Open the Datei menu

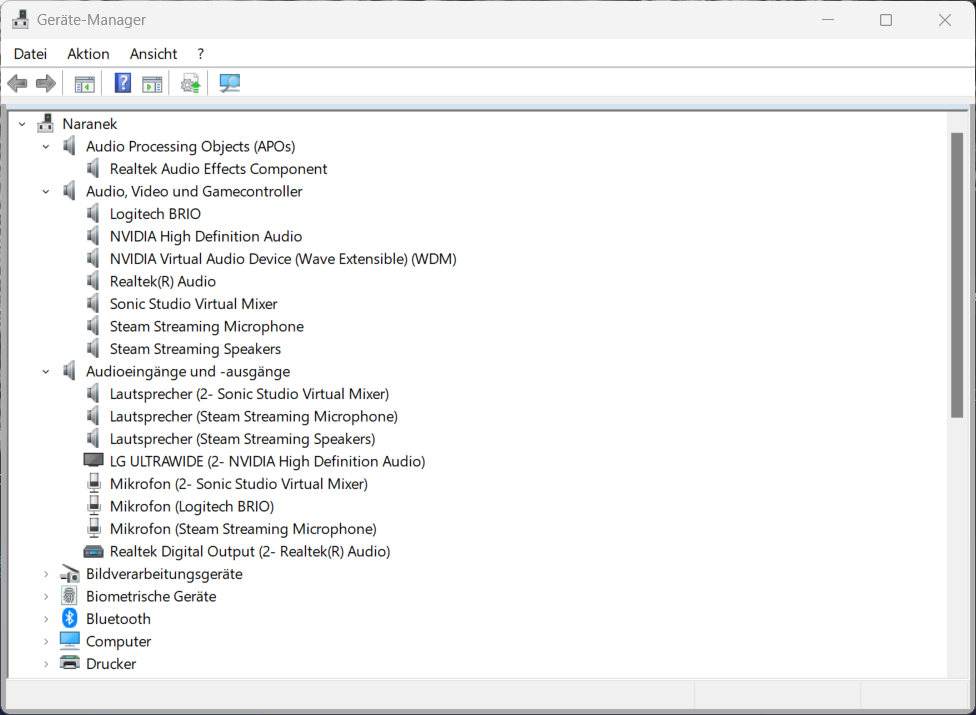point(30,54)
